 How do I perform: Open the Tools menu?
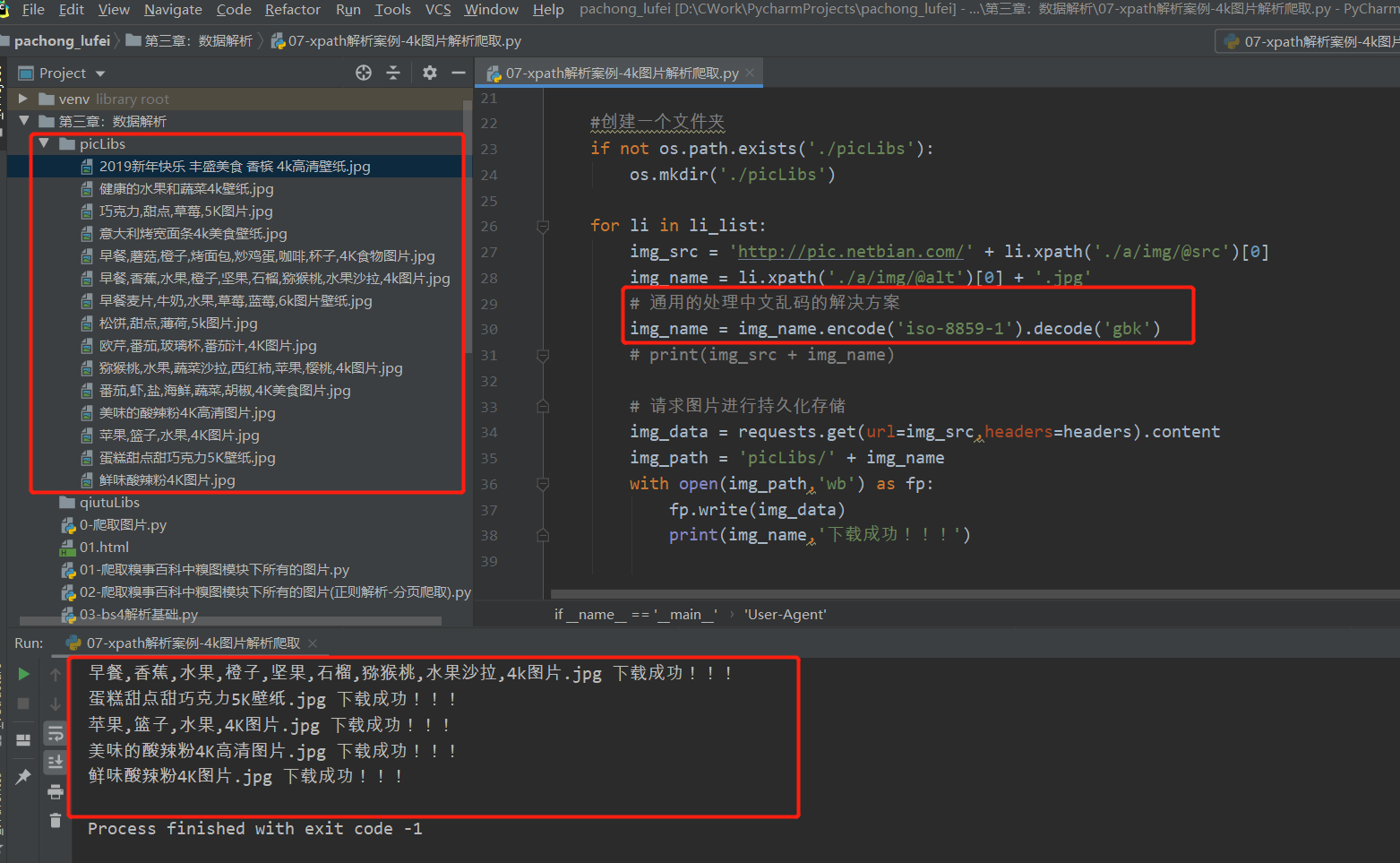coord(392,9)
